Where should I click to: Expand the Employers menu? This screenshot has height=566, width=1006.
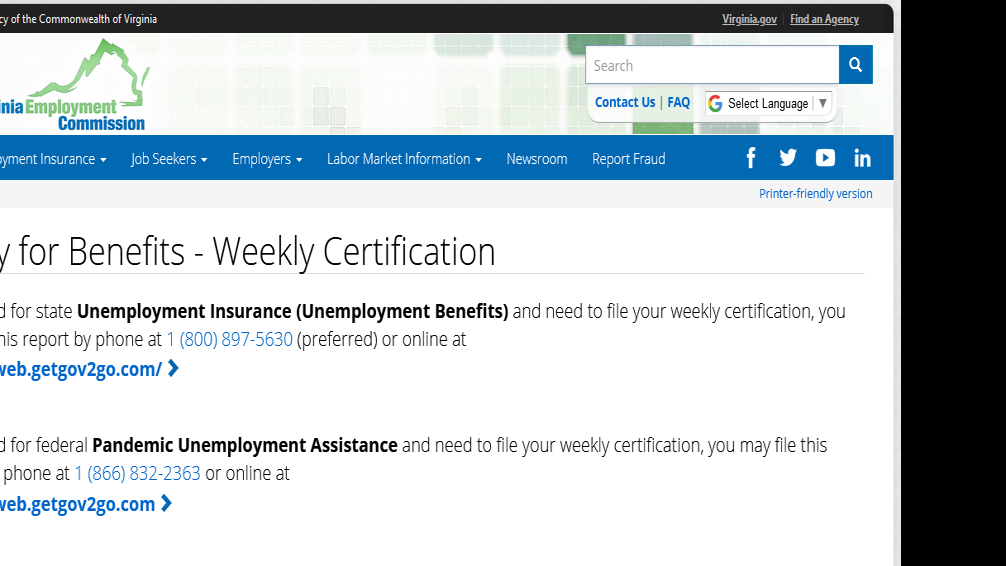[267, 159]
